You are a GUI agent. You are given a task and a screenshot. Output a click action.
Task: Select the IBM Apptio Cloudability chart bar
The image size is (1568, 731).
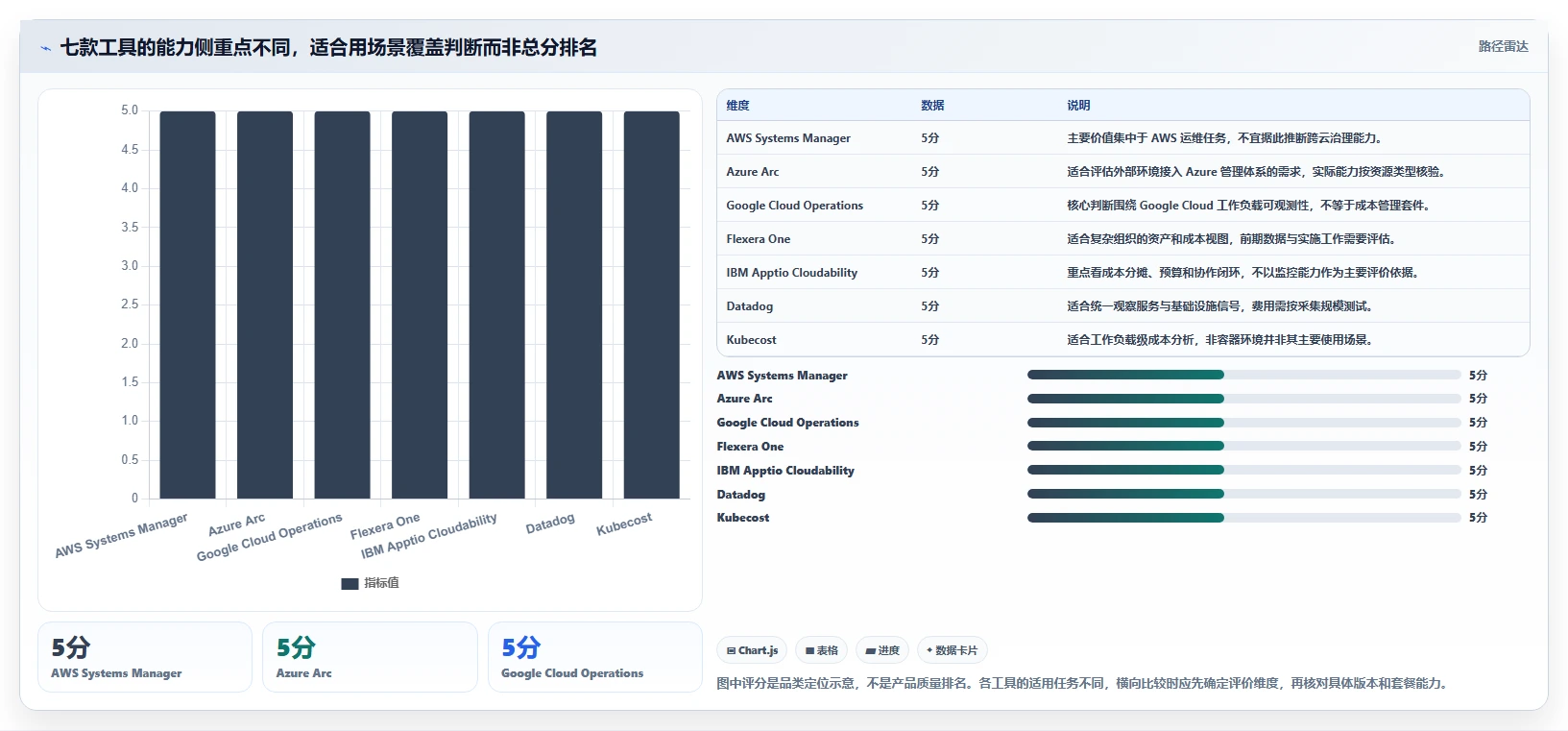tap(496, 305)
